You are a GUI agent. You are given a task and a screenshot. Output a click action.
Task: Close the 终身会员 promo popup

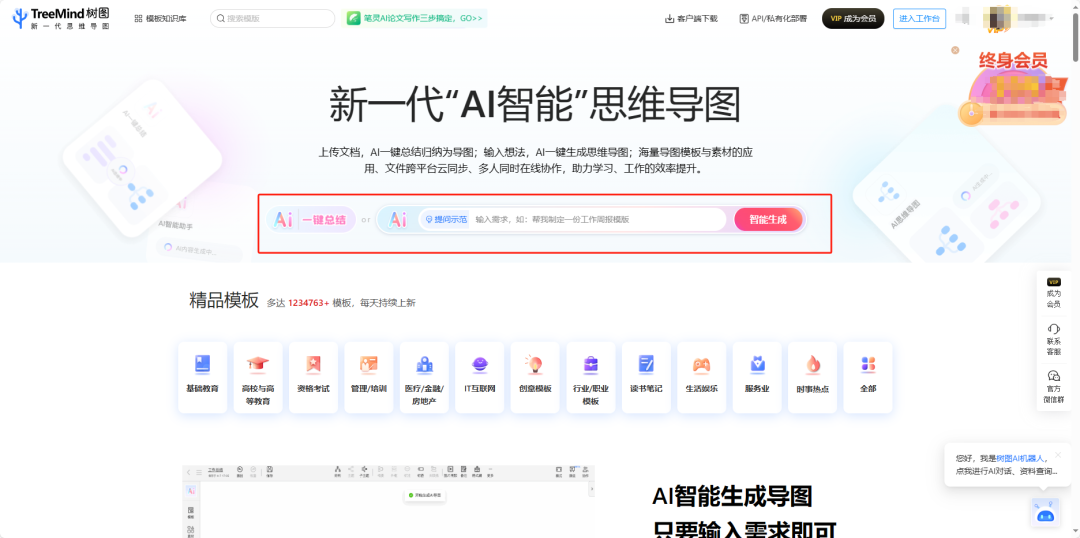tap(955, 50)
